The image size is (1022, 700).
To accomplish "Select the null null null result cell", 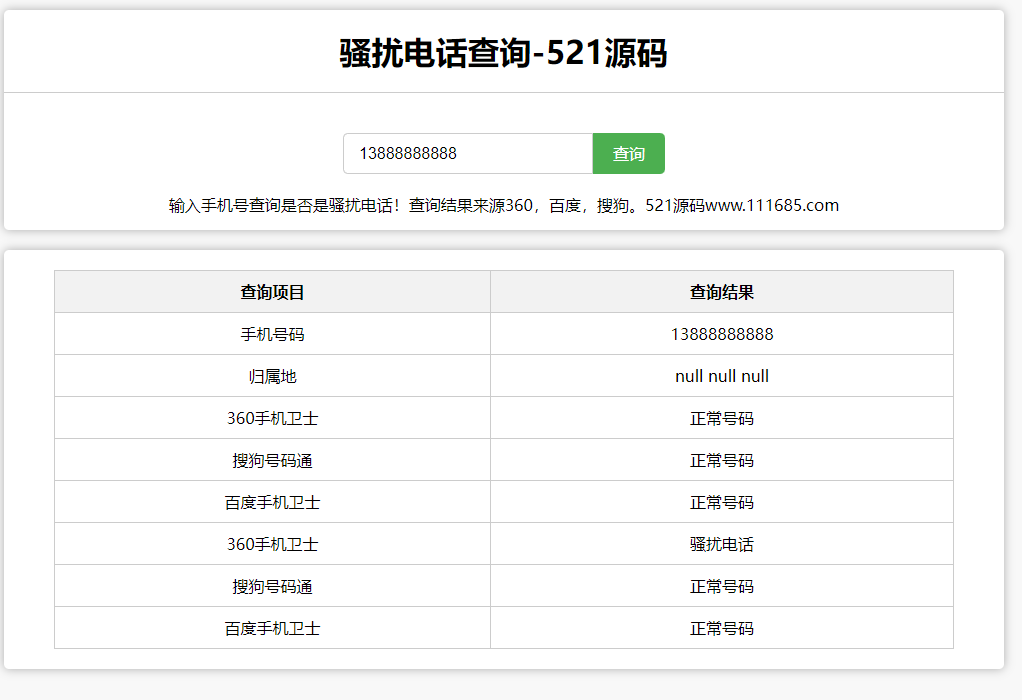I will pyautogui.click(x=722, y=376).
